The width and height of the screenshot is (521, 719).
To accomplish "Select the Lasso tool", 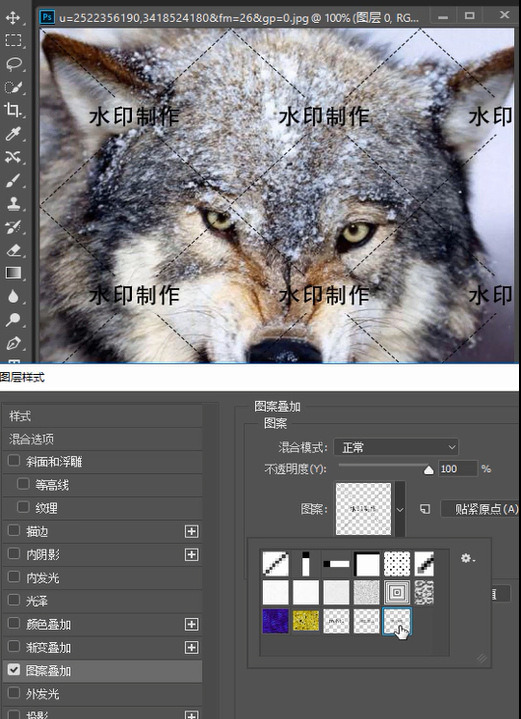I will coord(13,64).
